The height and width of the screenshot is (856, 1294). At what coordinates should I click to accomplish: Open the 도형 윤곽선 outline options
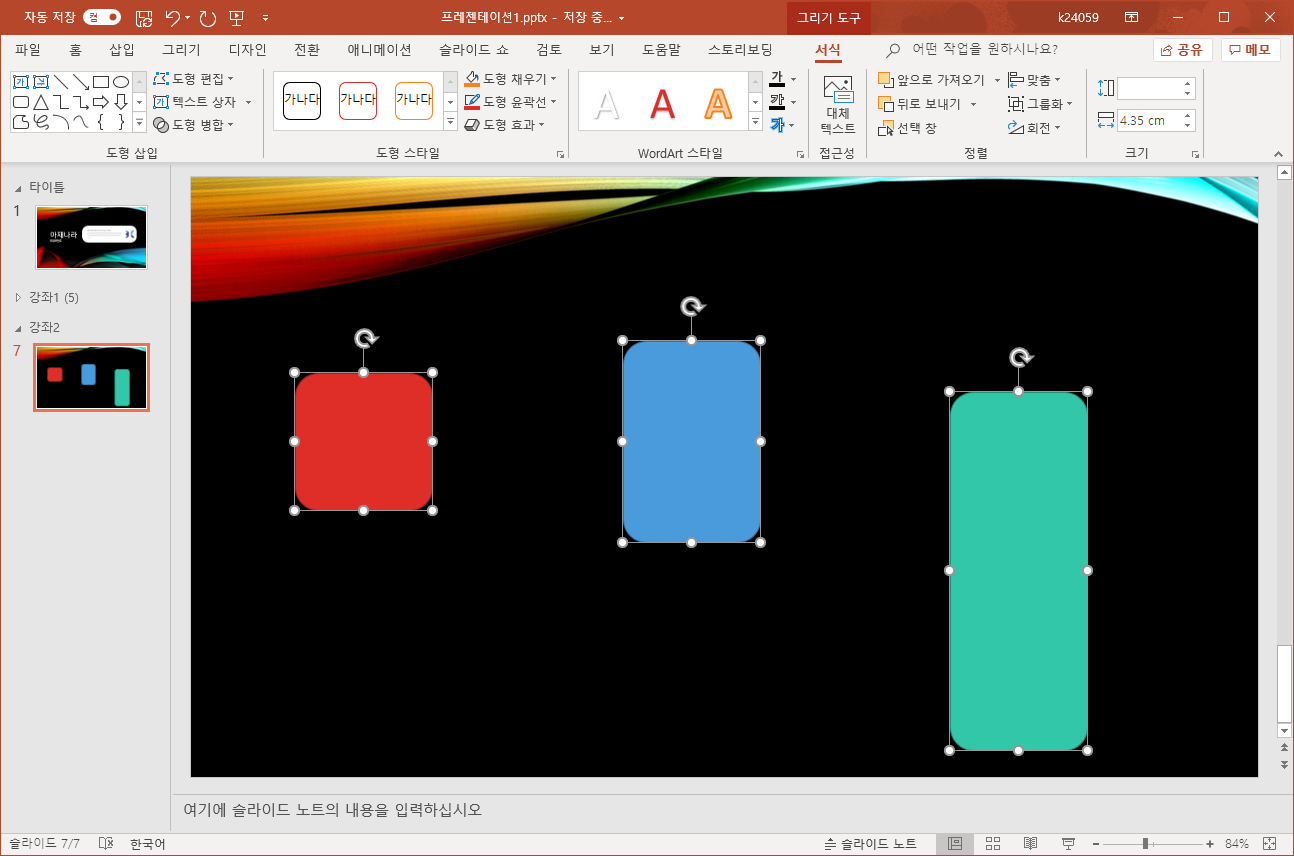pyautogui.click(x=511, y=101)
